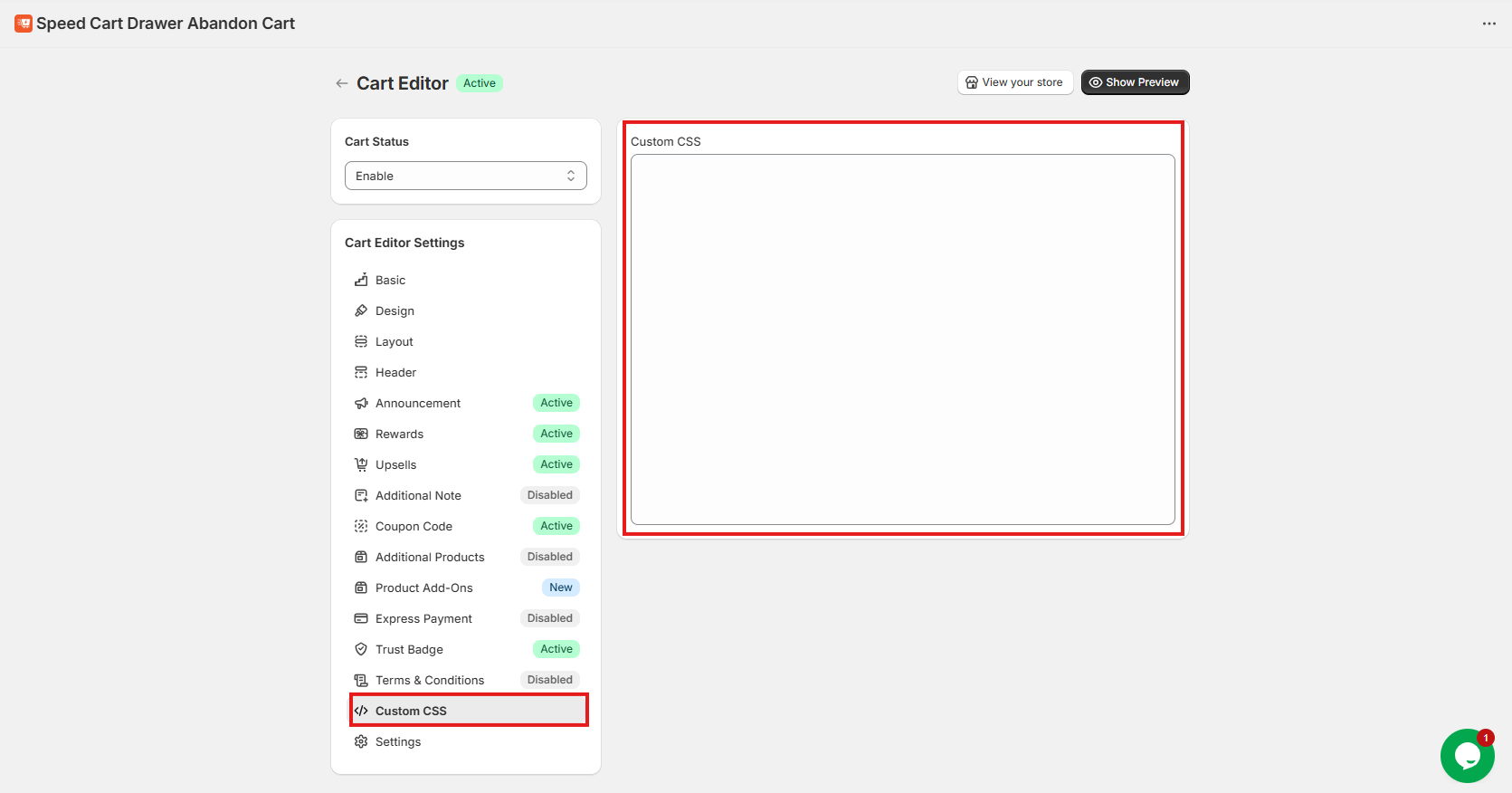Open the three-dot more options menu
1512x793 pixels.
pyautogui.click(x=1488, y=24)
